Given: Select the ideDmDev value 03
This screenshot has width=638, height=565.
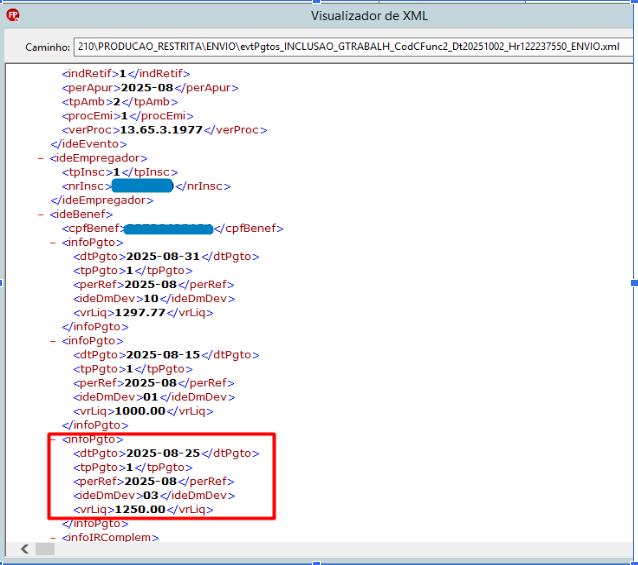Looking at the screenshot, I should pos(151,495).
